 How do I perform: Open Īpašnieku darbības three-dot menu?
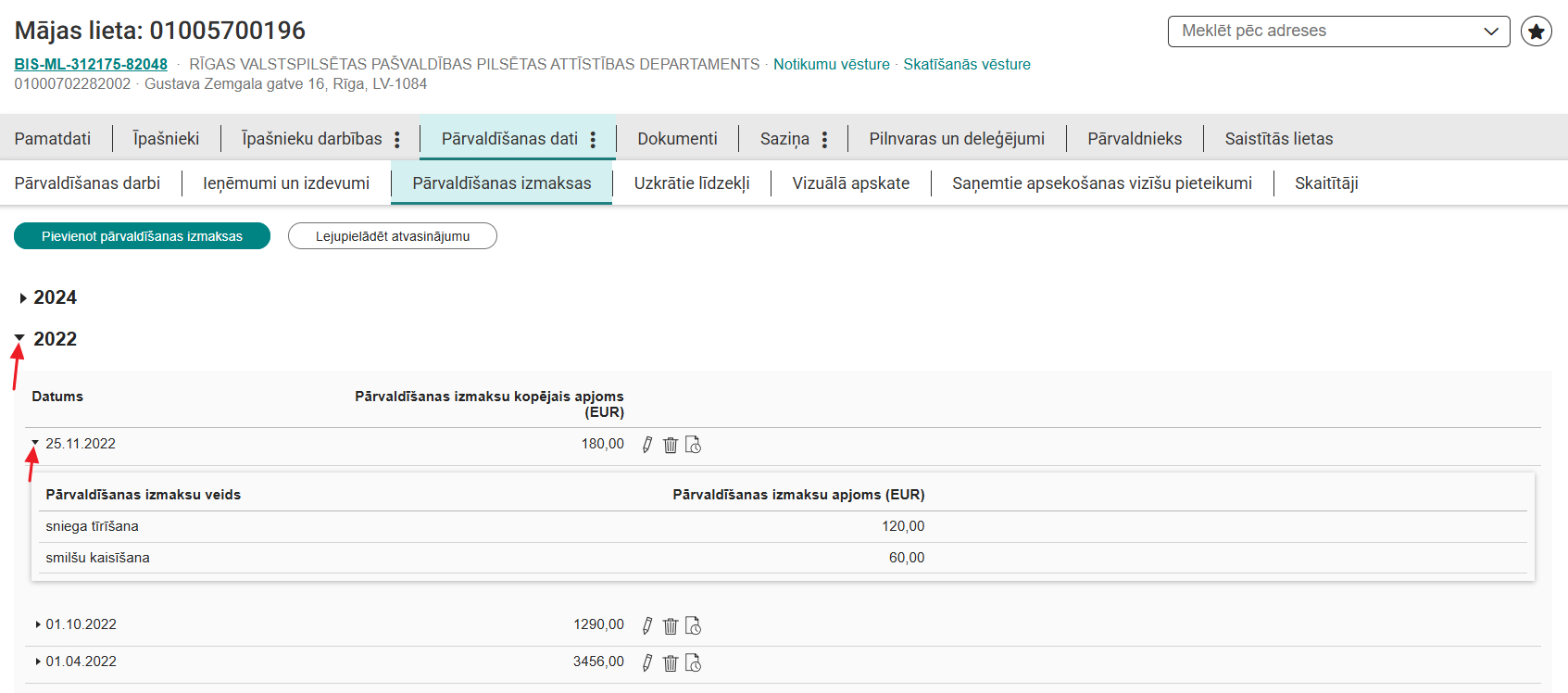tap(397, 139)
